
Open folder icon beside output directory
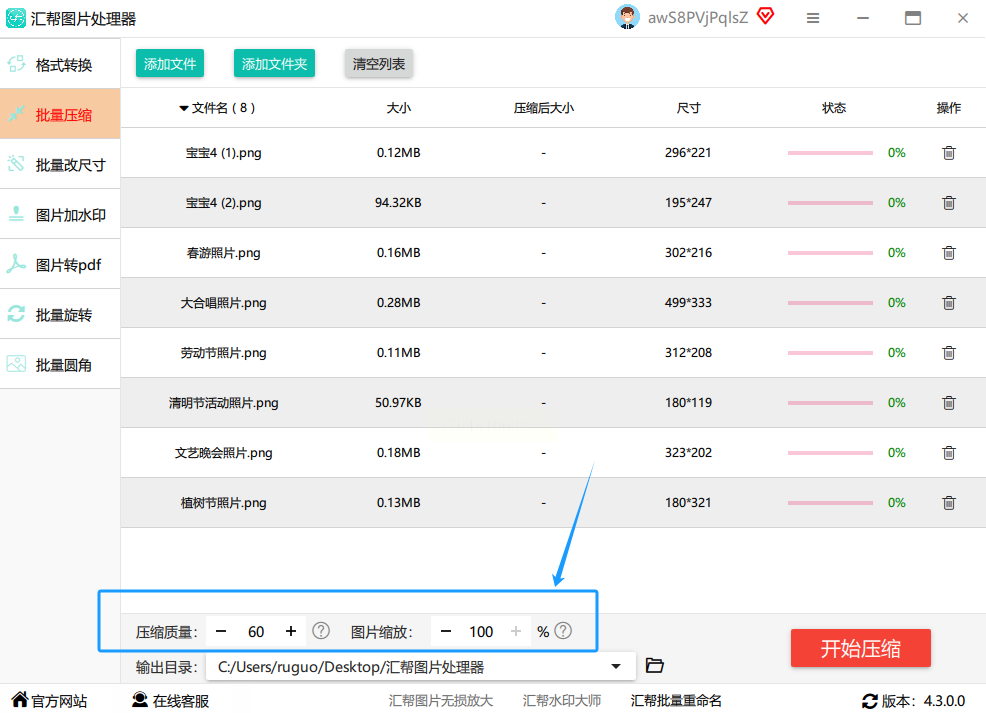655,666
